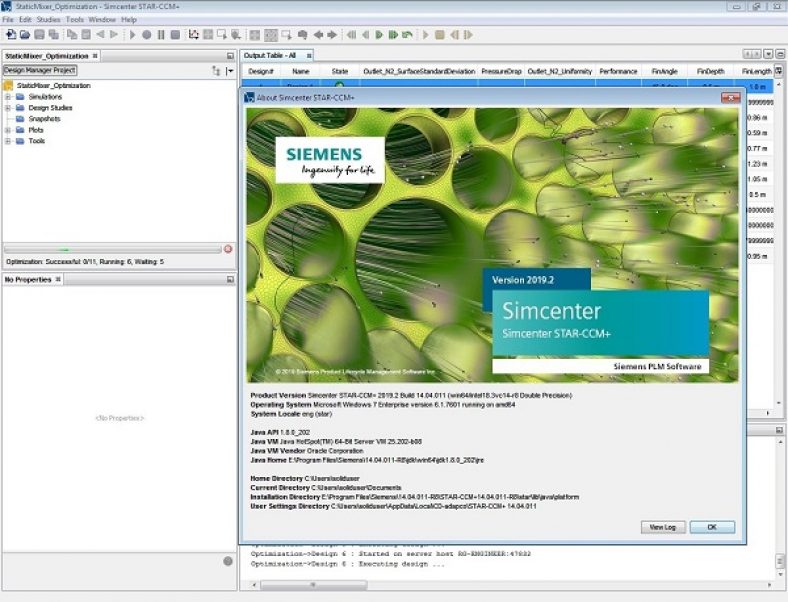The height and width of the screenshot is (602, 788).
Task: Click the gray circle toolbar icon
Action: pos(147,35)
